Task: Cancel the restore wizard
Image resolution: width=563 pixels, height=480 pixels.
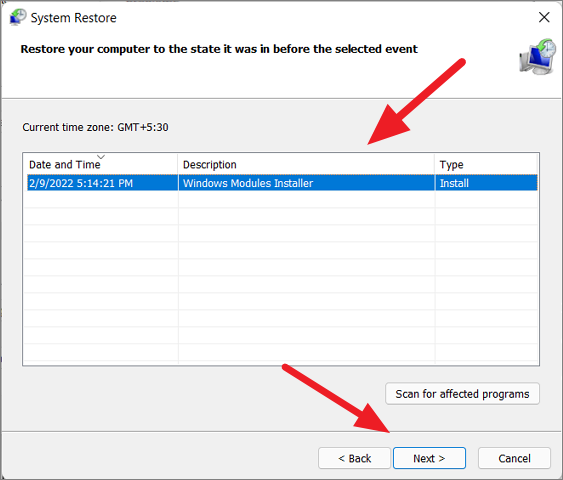Action: [514, 458]
